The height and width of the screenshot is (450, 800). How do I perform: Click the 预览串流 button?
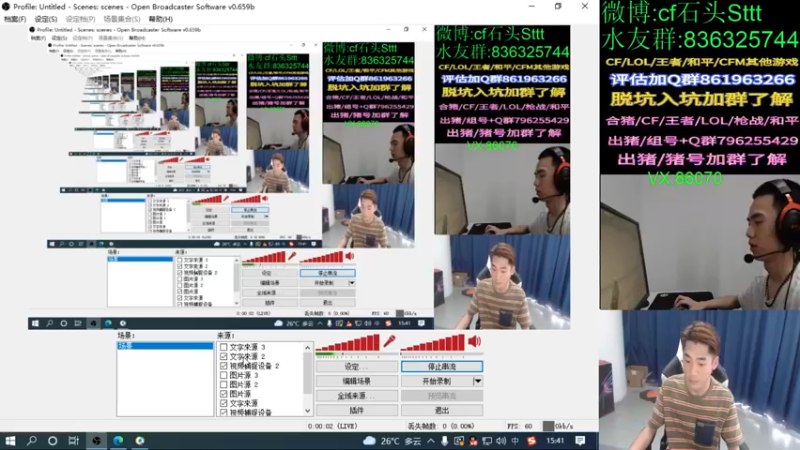(x=442, y=396)
